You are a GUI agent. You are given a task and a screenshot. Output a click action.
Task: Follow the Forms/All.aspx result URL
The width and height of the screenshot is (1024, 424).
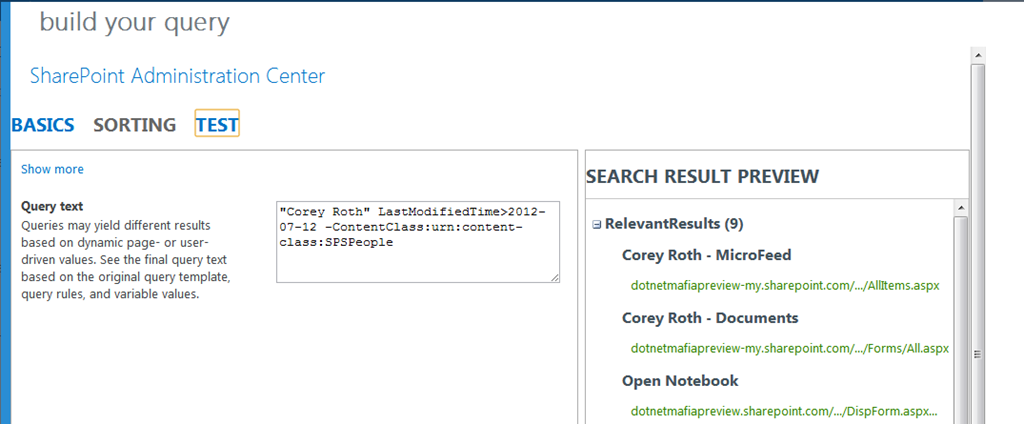pos(790,348)
